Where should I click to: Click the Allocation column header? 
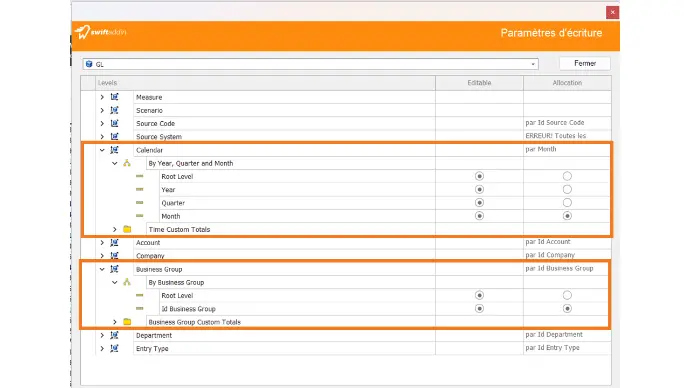pyautogui.click(x=567, y=83)
